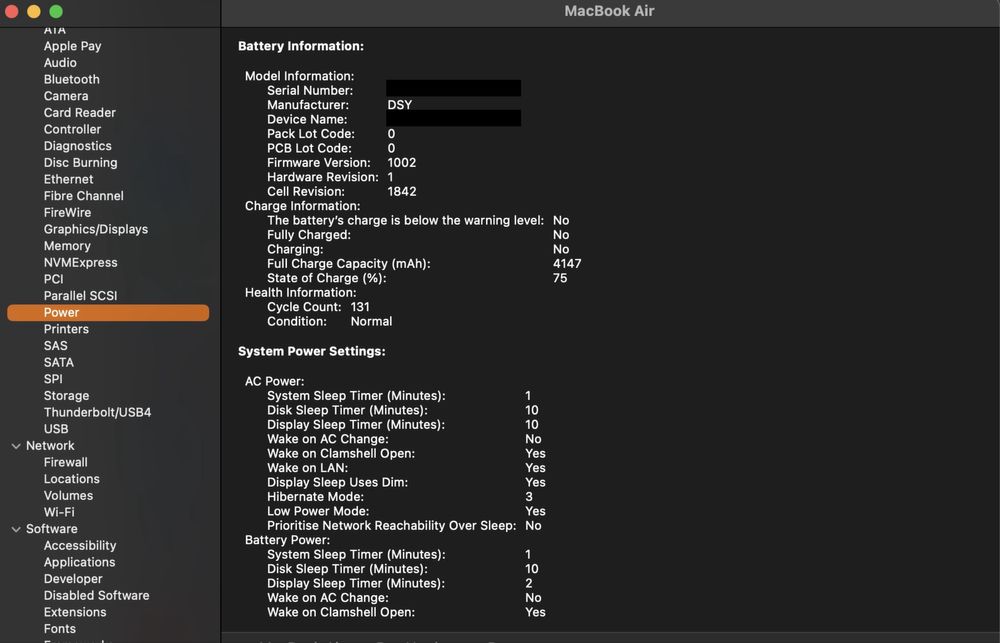Open SATA entry
The height and width of the screenshot is (643, 1000).
point(59,362)
